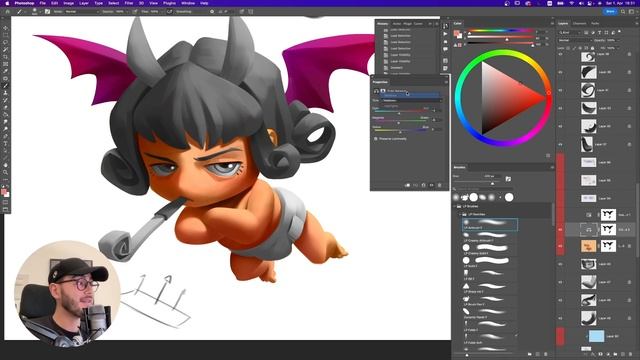Image resolution: width=640 pixels, height=360 pixels.
Task: Reset adjustment defaults in Properties
Action: 424,185
